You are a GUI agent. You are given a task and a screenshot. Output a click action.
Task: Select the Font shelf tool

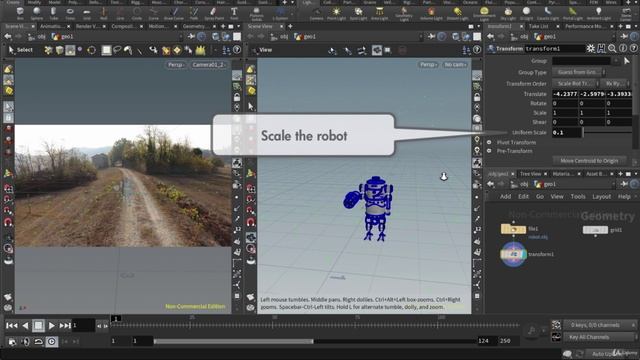click(234, 13)
